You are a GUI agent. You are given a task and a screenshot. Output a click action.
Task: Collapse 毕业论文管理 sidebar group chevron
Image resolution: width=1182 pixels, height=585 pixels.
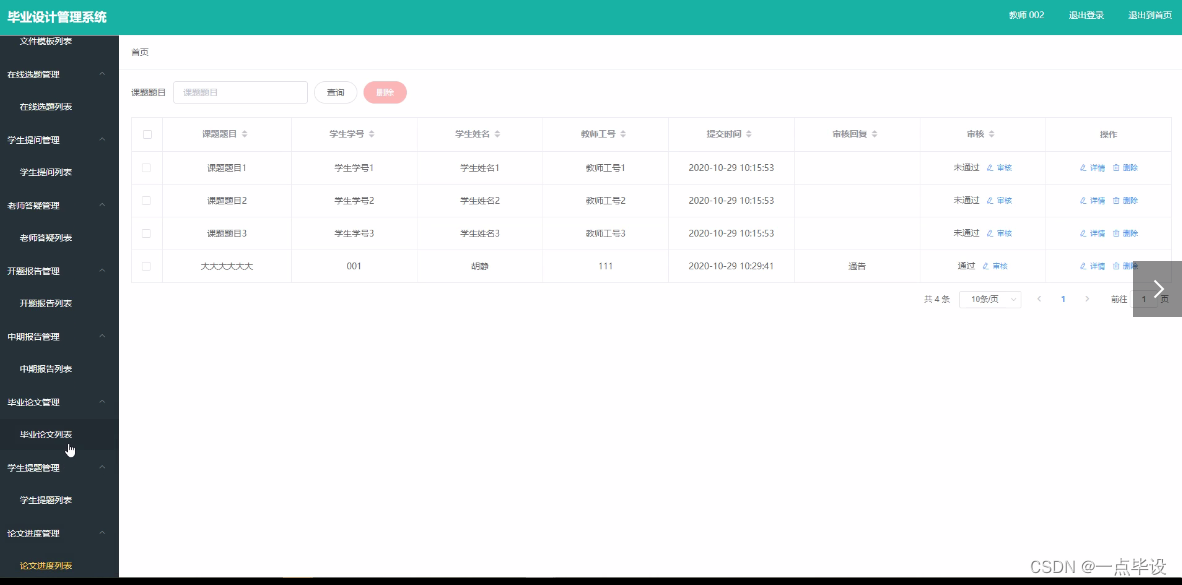click(103, 402)
